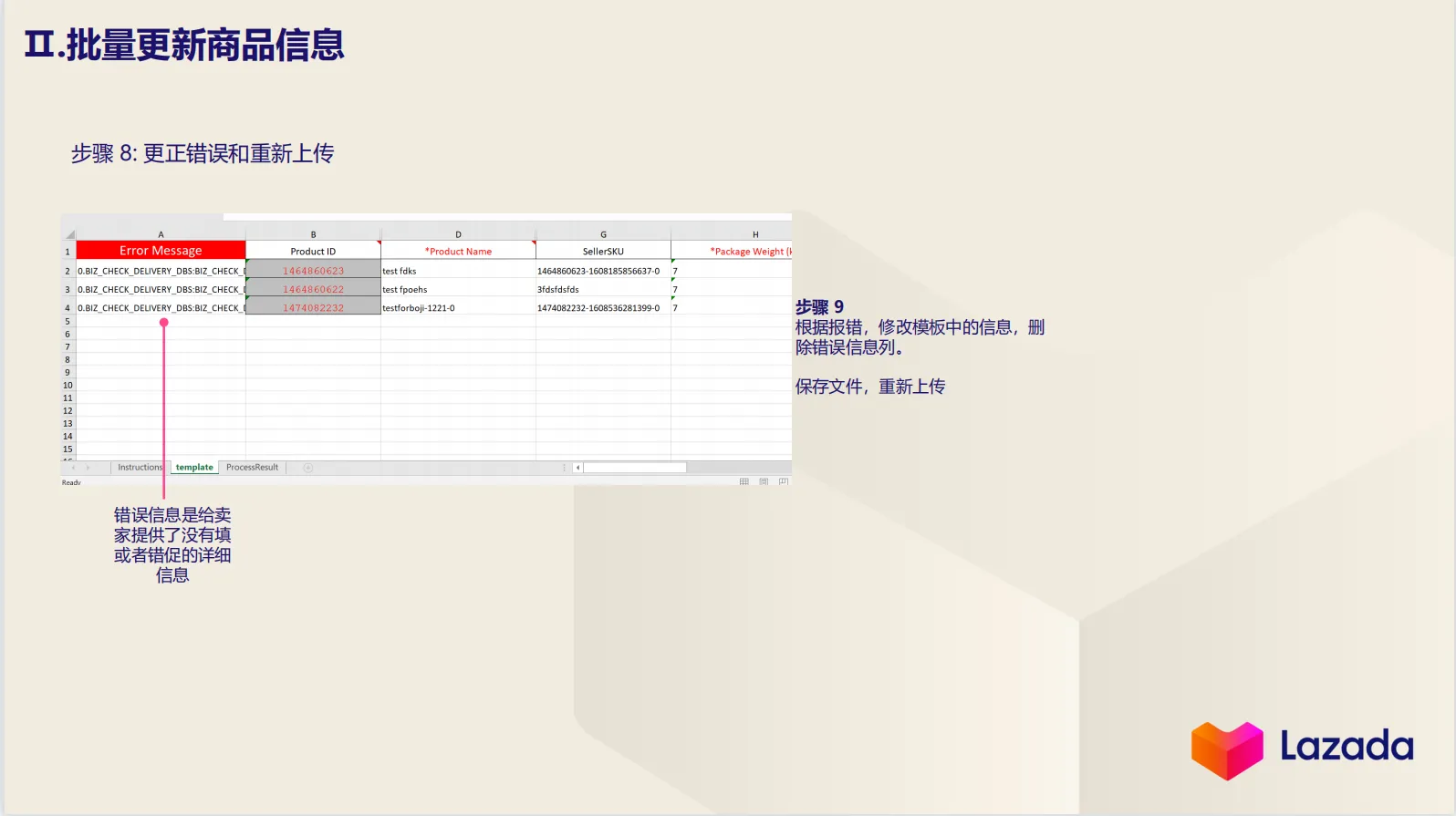Open the Instructions sheet tab
The width and height of the screenshot is (1456, 816).
pyautogui.click(x=139, y=468)
